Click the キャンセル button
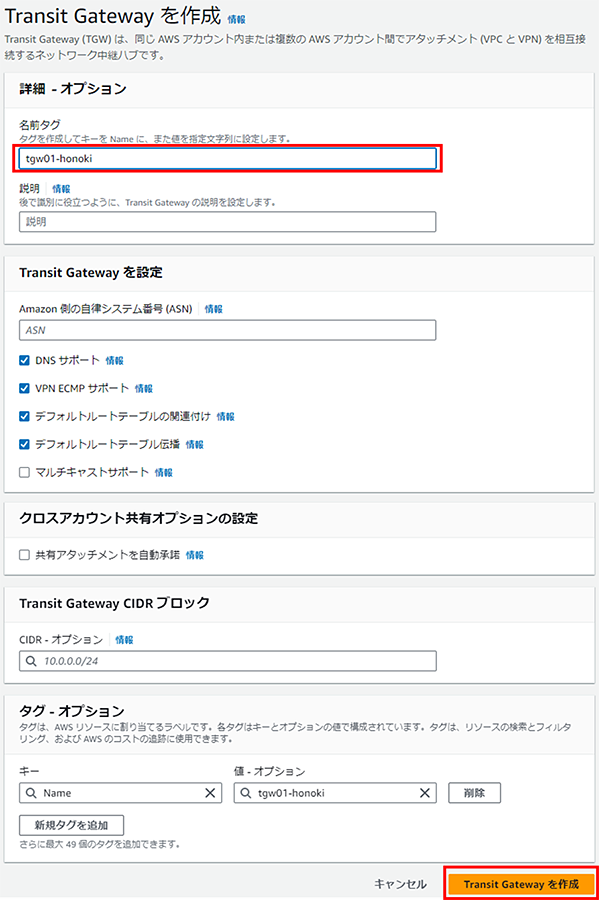The height and width of the screenshot is (900, 599). (x=400, y=884)
